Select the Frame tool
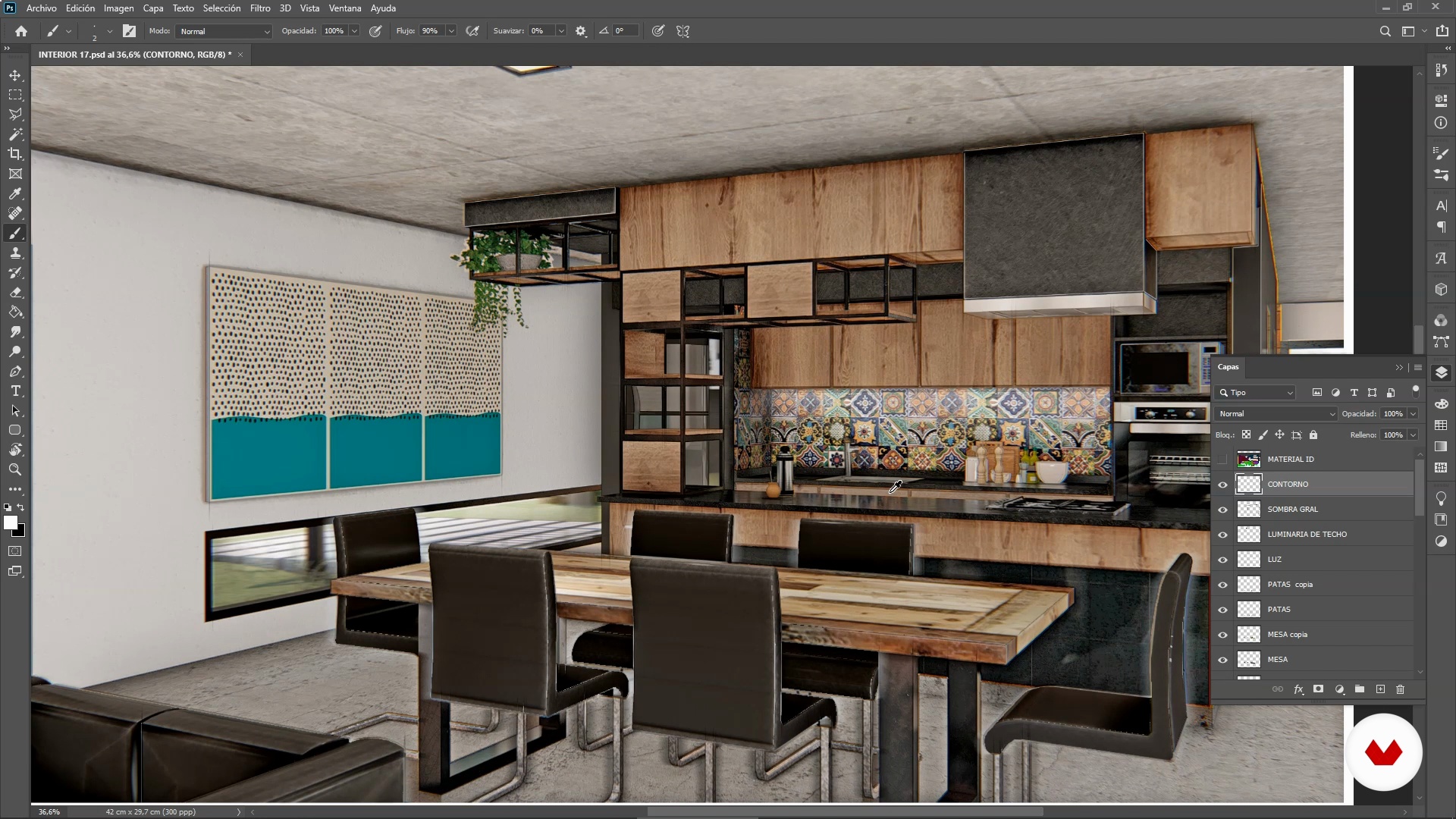 tap(15, 174)
